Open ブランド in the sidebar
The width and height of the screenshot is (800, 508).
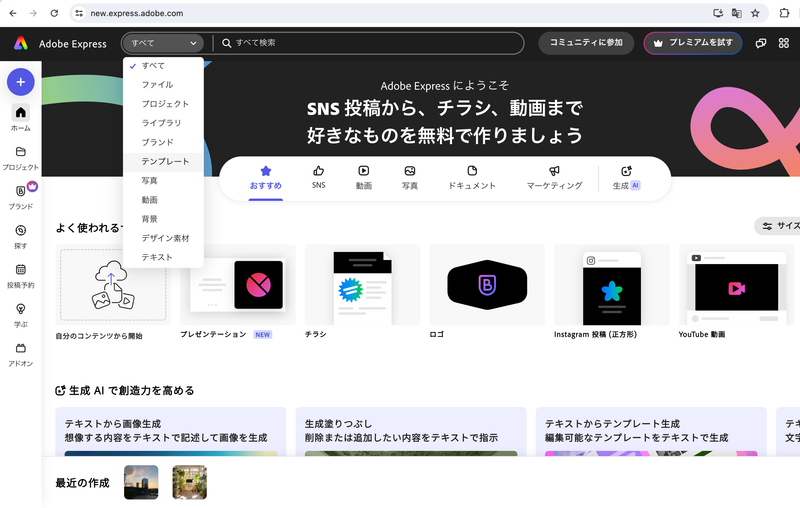click(20, 197)
